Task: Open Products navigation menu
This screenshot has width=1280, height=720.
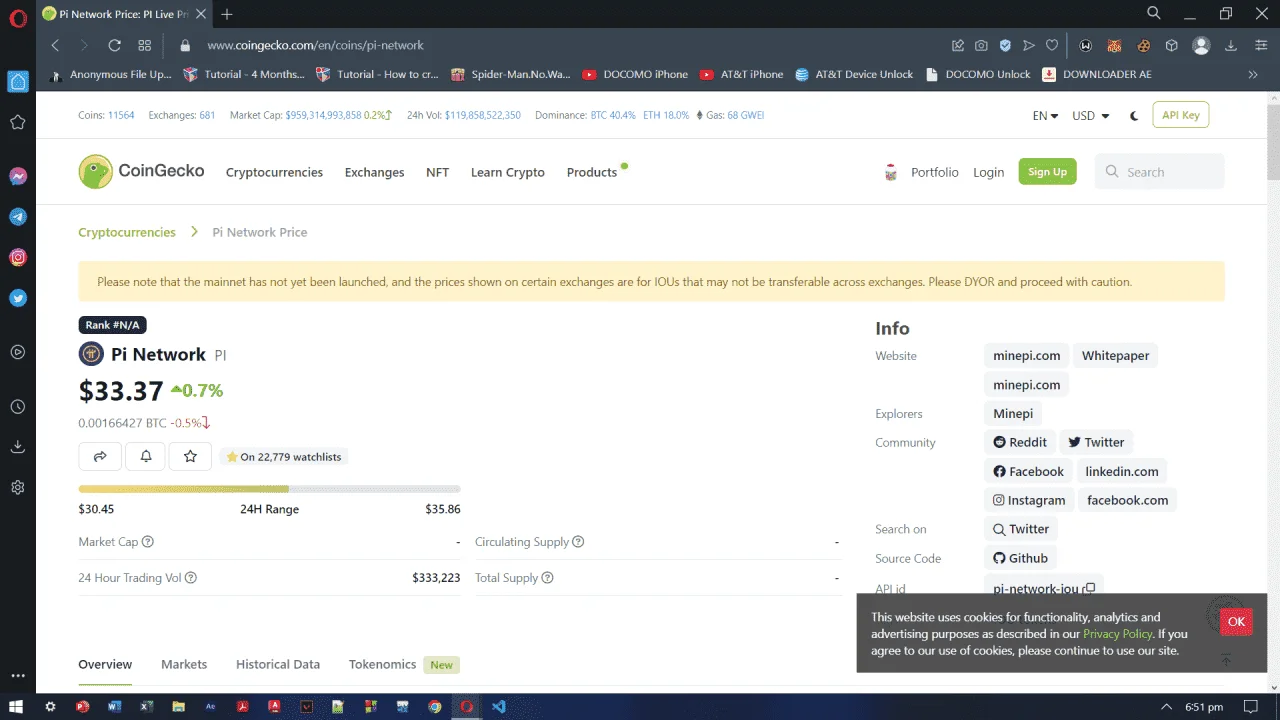Action: coord(592,172)
